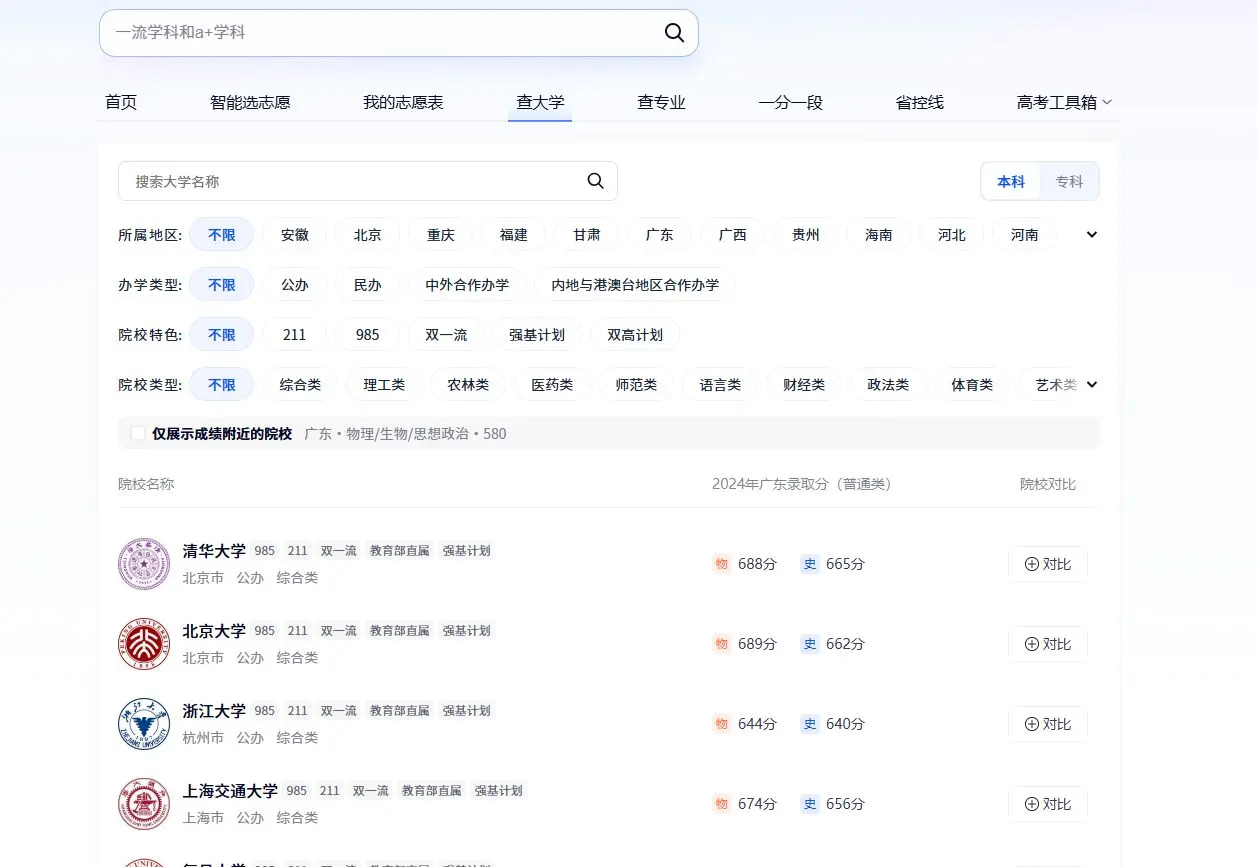Expand the 所属地区 region list chevron
Image resolution: width=1257 pixels, height=867 pixels.
click(1092, 235)
